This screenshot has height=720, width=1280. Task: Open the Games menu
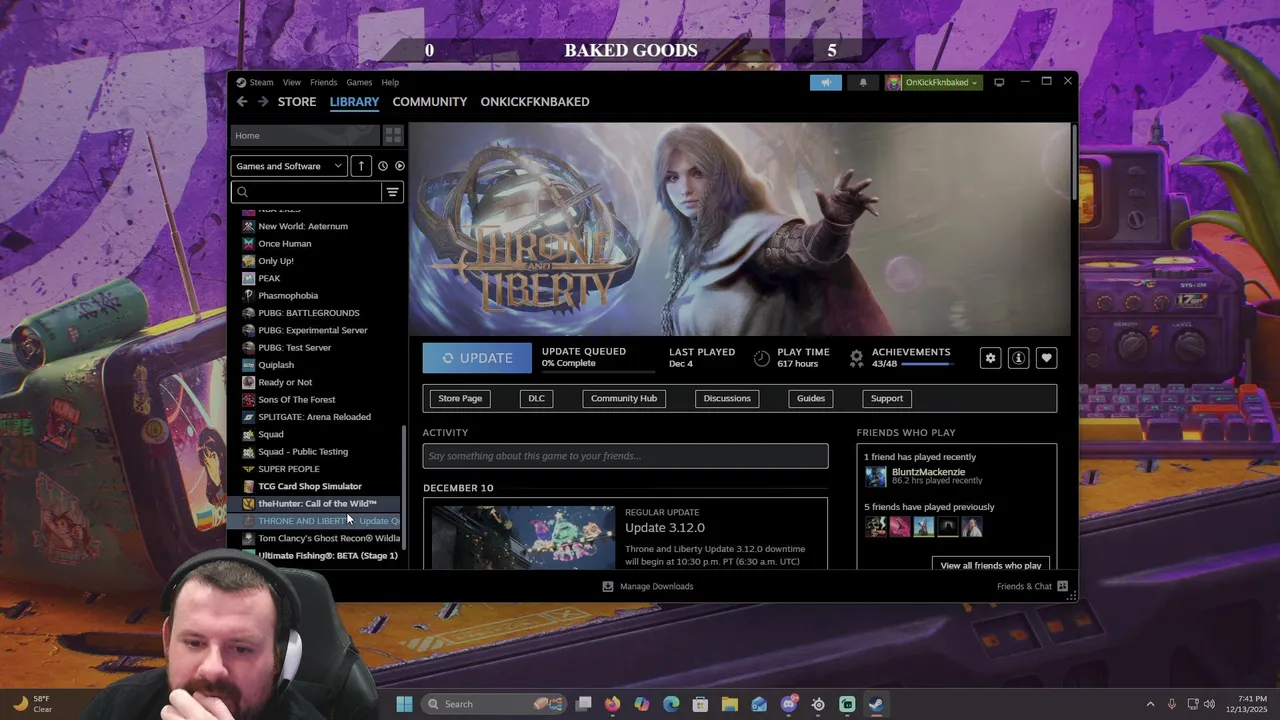click(x=359, y=82)
